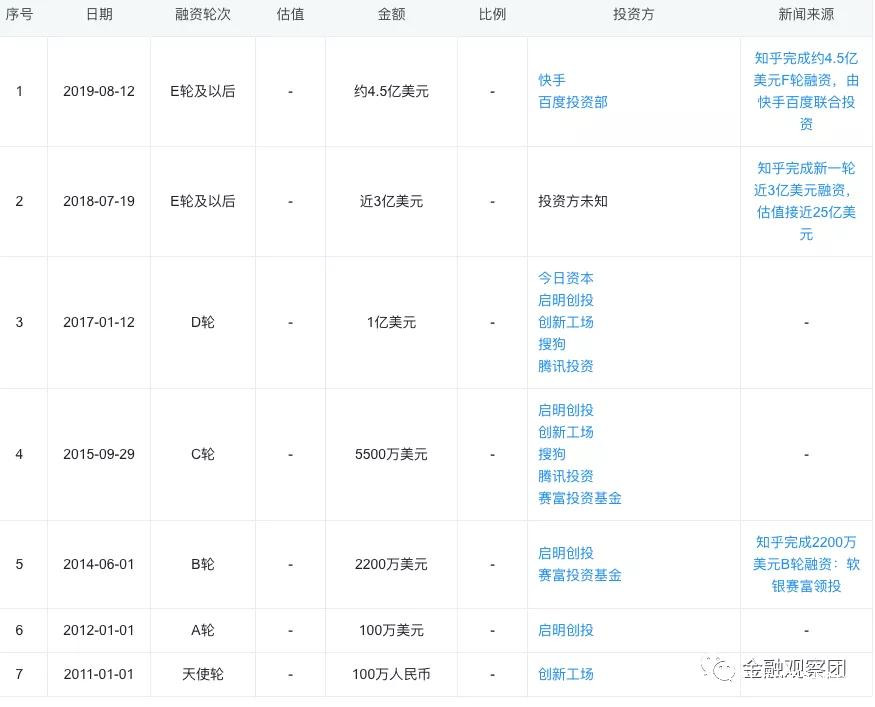Click the 投资方 column header
The height and width of the screenshot is (707, 875).
click(x=633, y=14)
